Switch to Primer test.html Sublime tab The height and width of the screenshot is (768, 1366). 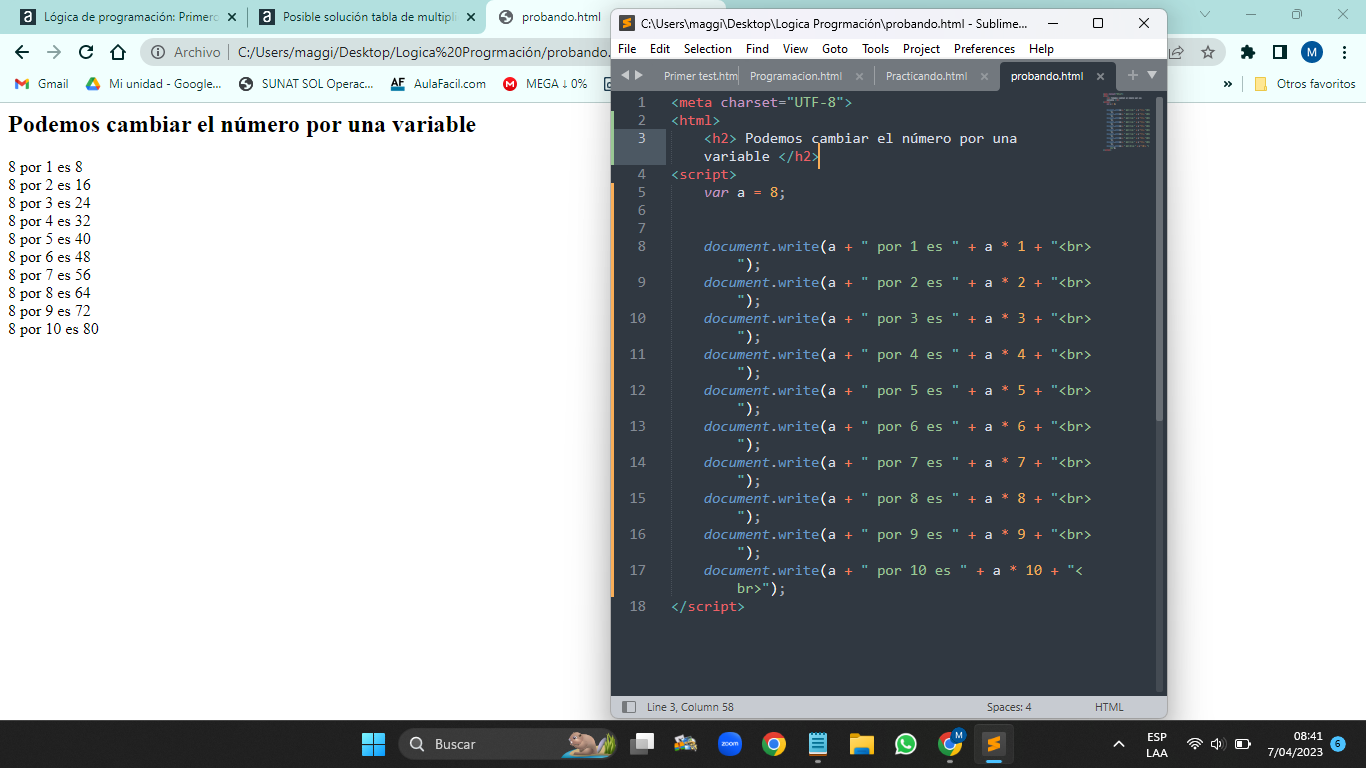(700, 76)
